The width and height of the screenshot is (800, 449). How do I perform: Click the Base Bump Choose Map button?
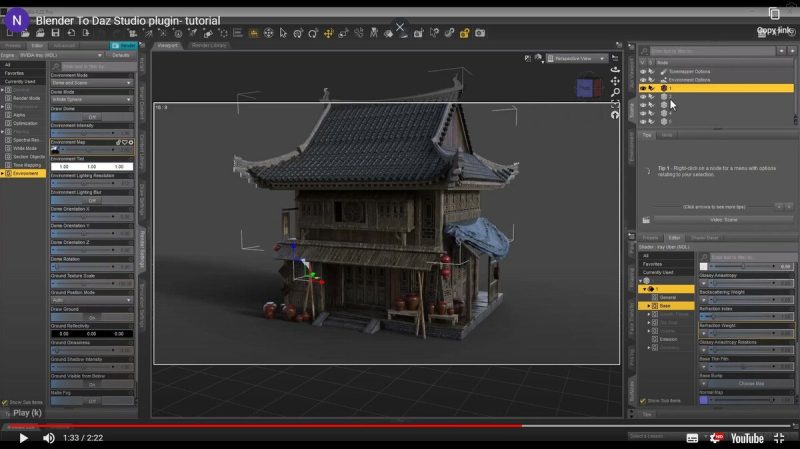[x=751, y=384]
